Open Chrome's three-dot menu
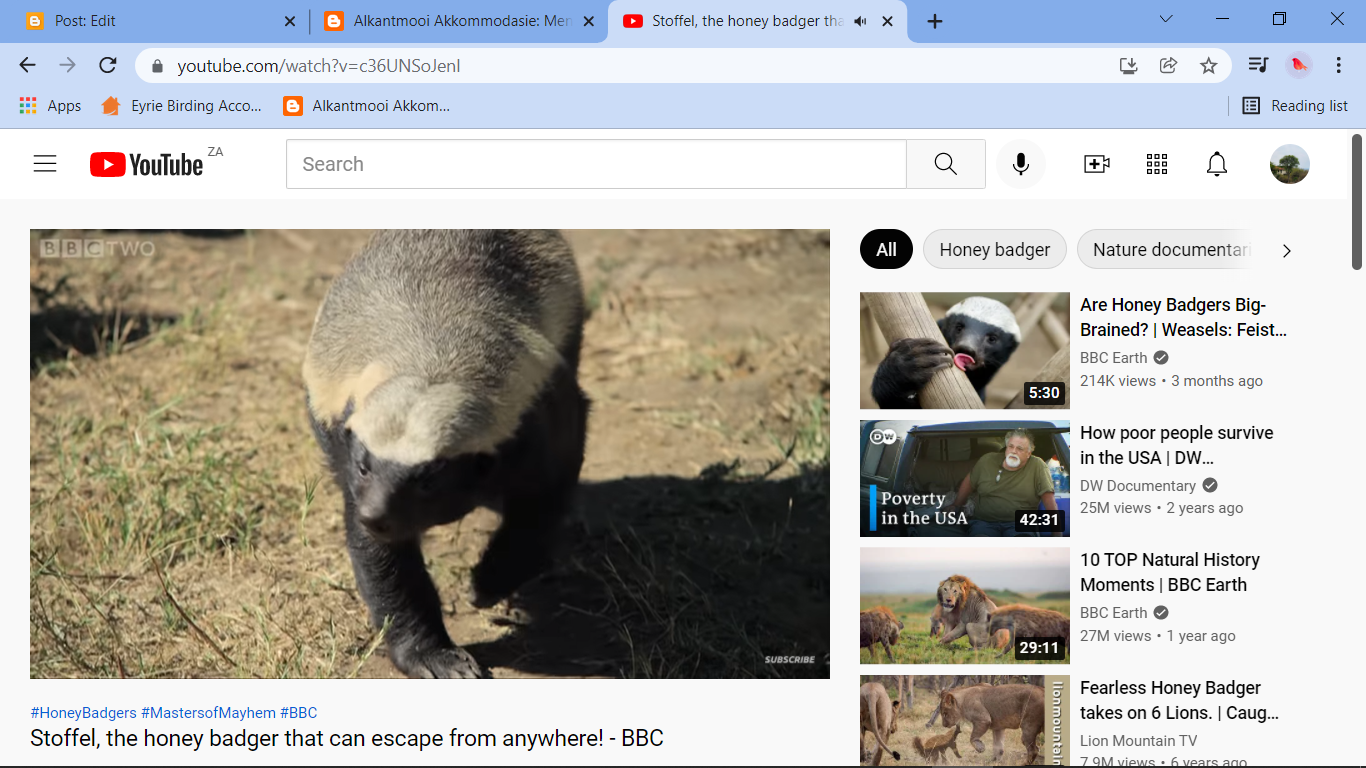The height and width of the screenshot is (768, 1366). [1338, 66]
